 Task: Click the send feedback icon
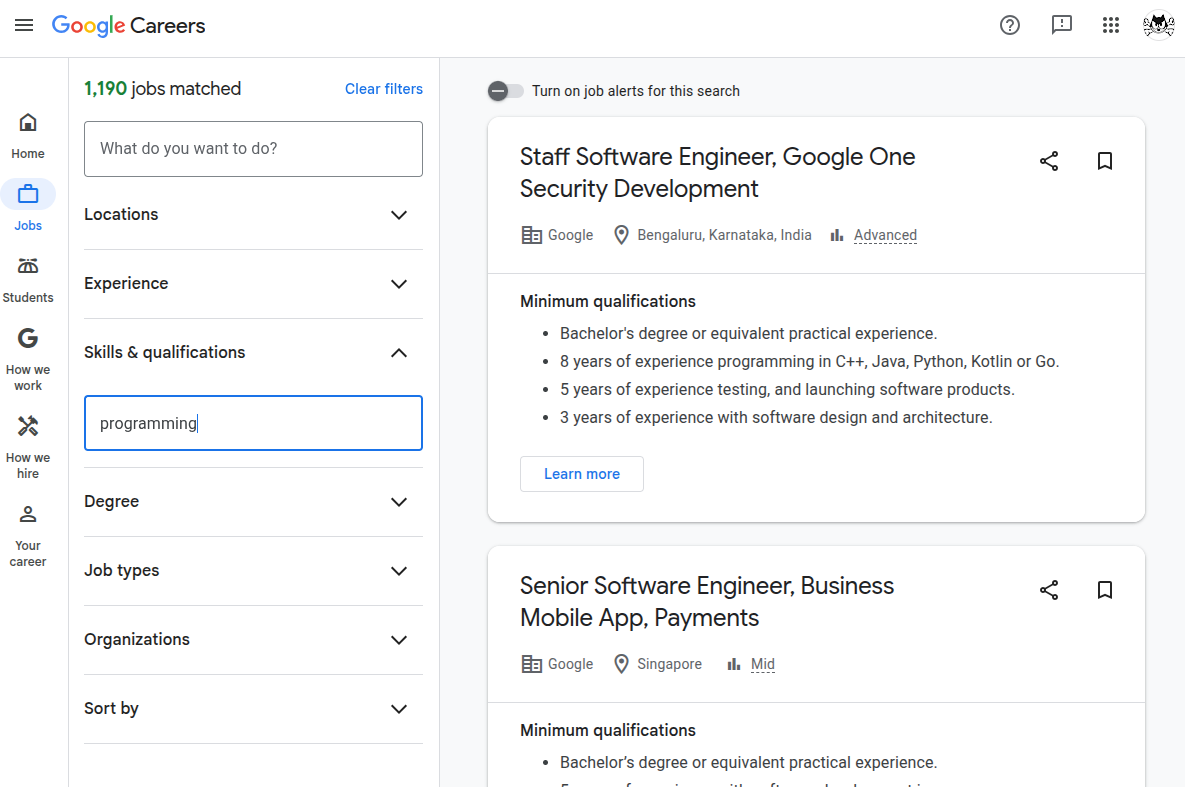pyautogui.click(x=1062, y=25)
